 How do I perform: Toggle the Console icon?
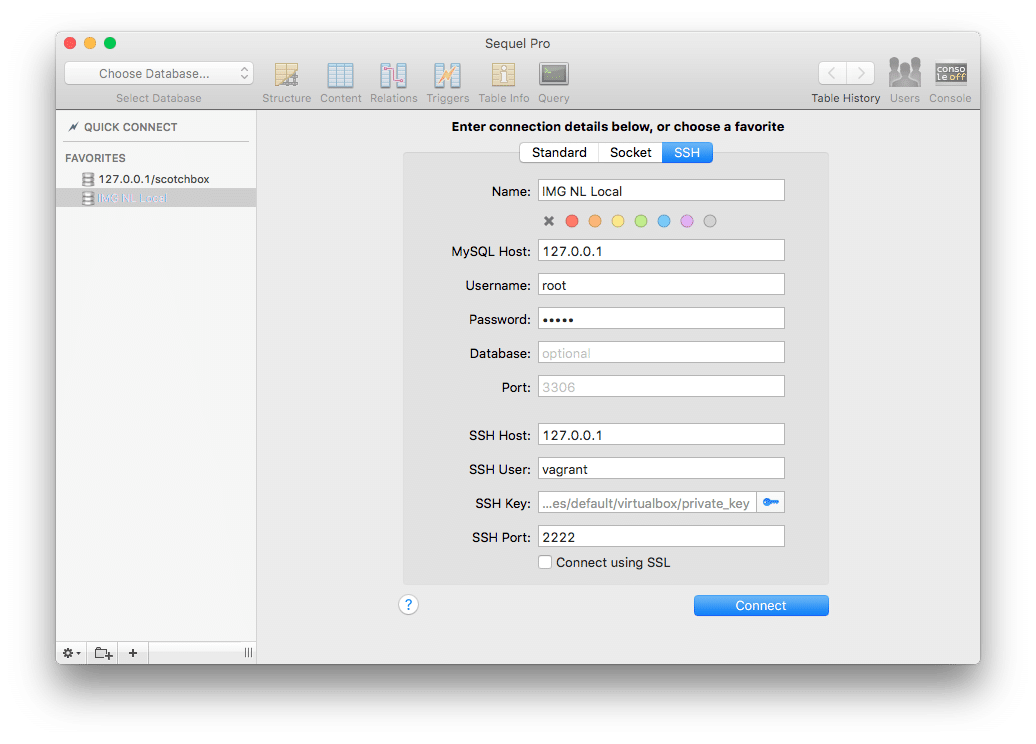click(951, 73)
